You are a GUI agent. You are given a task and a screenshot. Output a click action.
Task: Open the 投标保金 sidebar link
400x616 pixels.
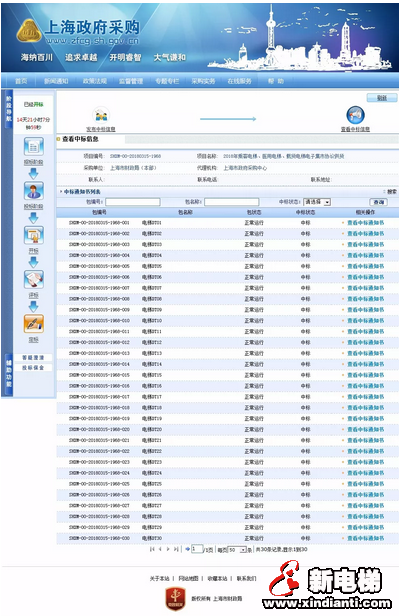[33, 368]
